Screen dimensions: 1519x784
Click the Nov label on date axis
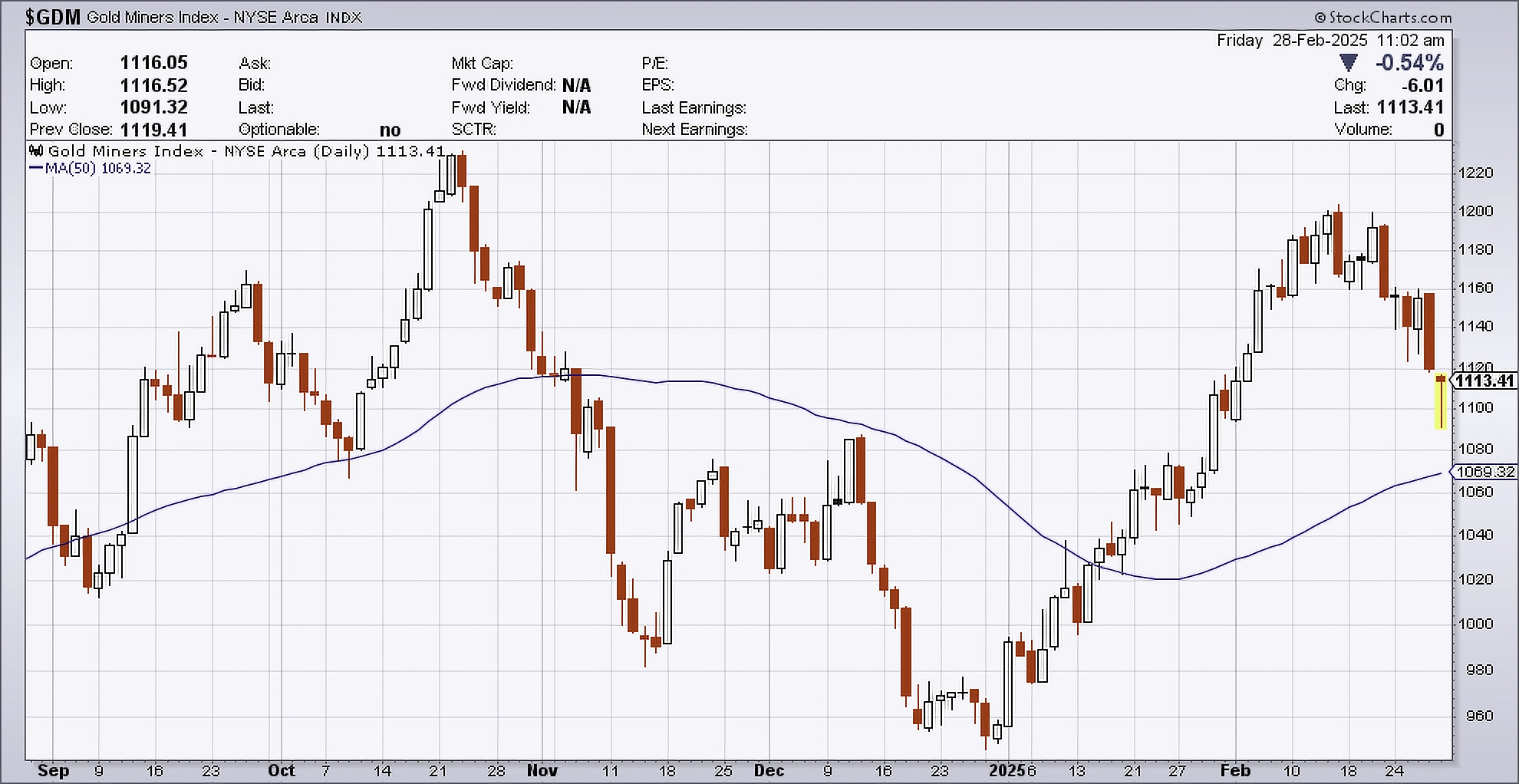(x=542, y=771)
